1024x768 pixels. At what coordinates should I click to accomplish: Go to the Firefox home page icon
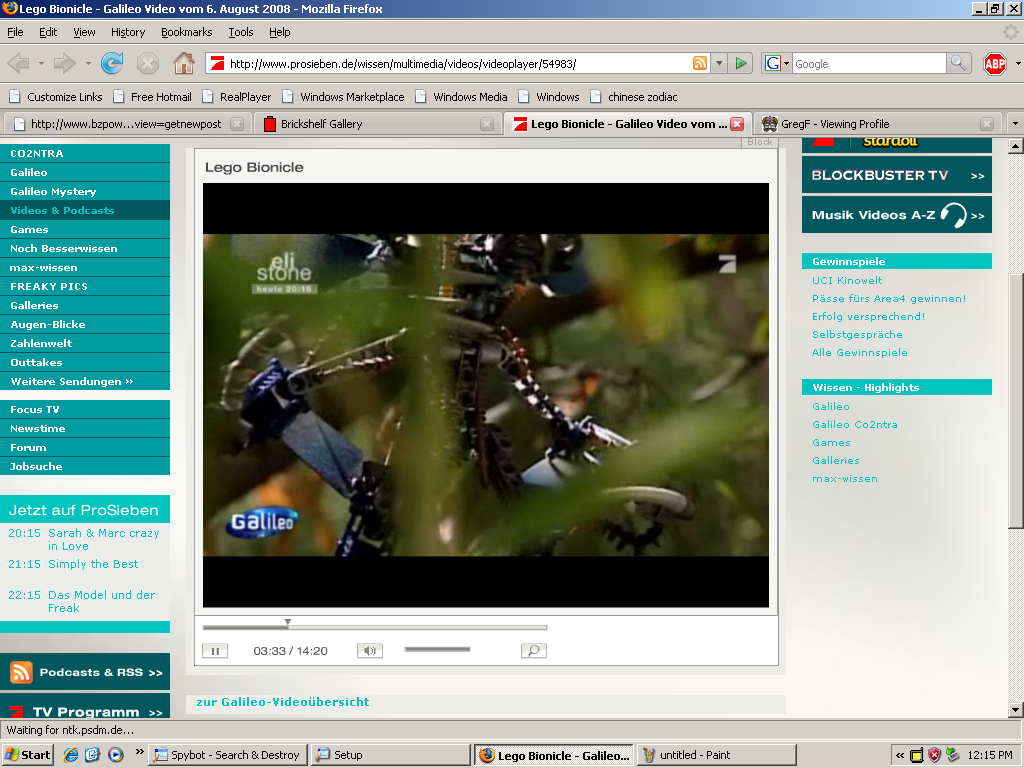(x=184, y=63)
